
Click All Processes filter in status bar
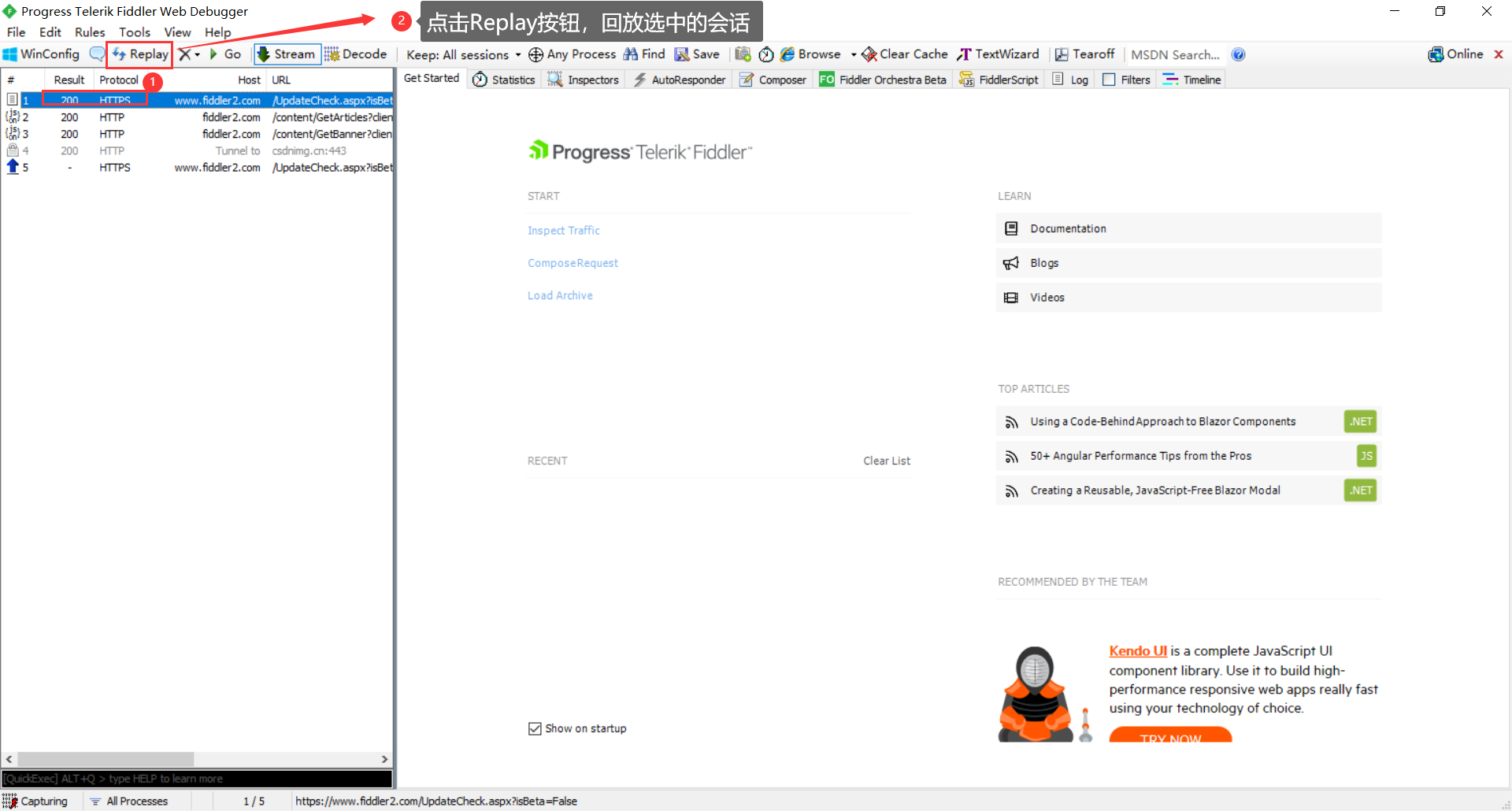tap(129, 801)
